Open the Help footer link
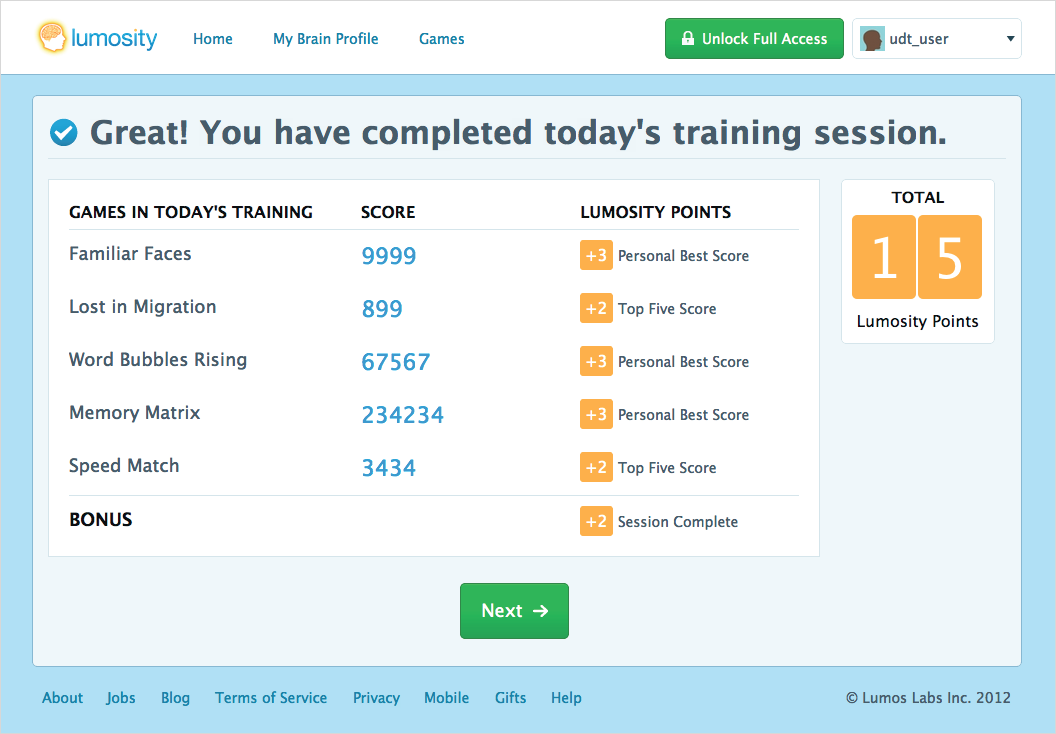The image size is (1056, 734). 566,698
